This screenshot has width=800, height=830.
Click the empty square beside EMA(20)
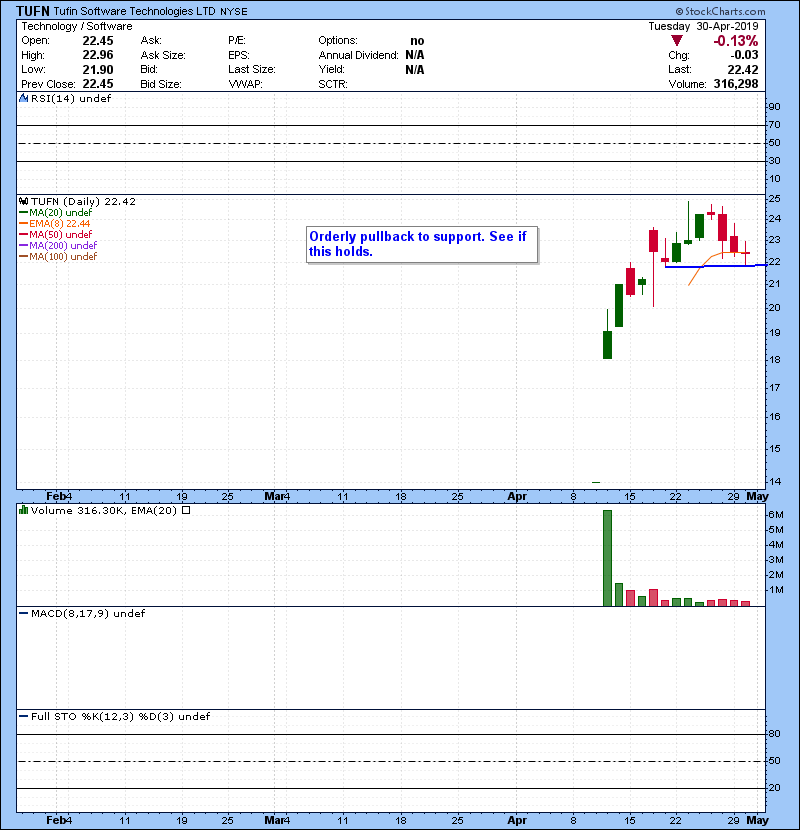click(x=186, y=510)
